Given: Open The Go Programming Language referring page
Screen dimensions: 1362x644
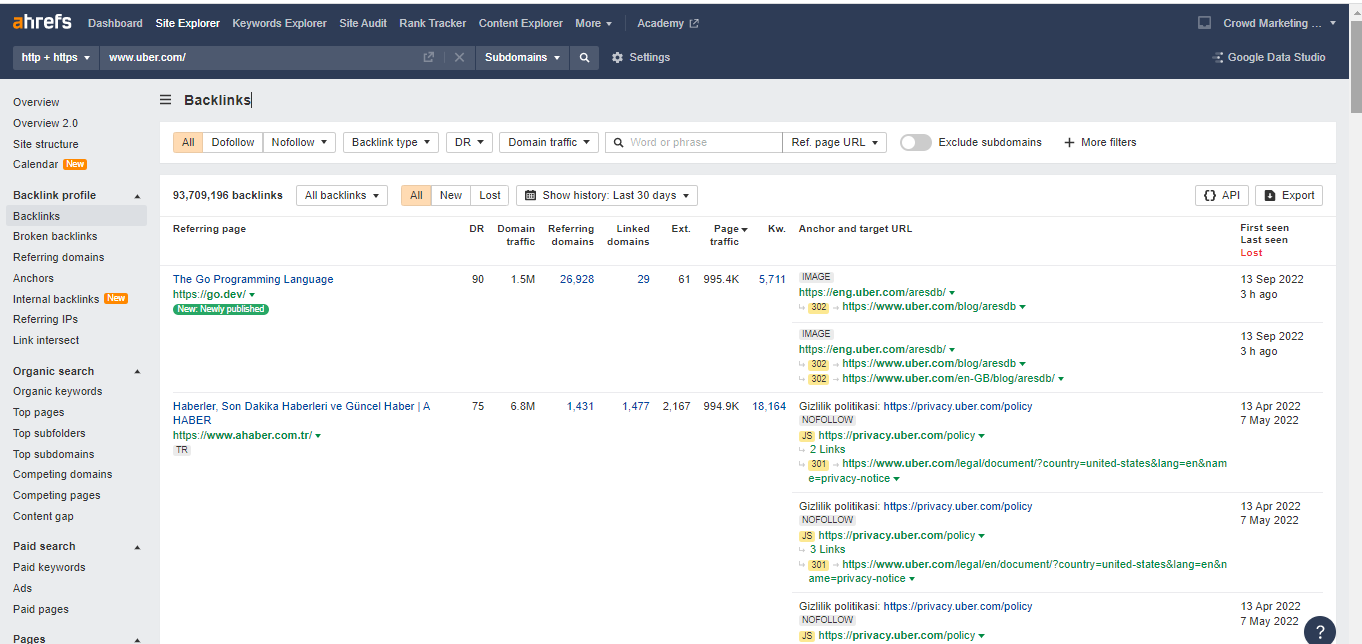Looking at the screenshot, I should (x=253, y=279).
